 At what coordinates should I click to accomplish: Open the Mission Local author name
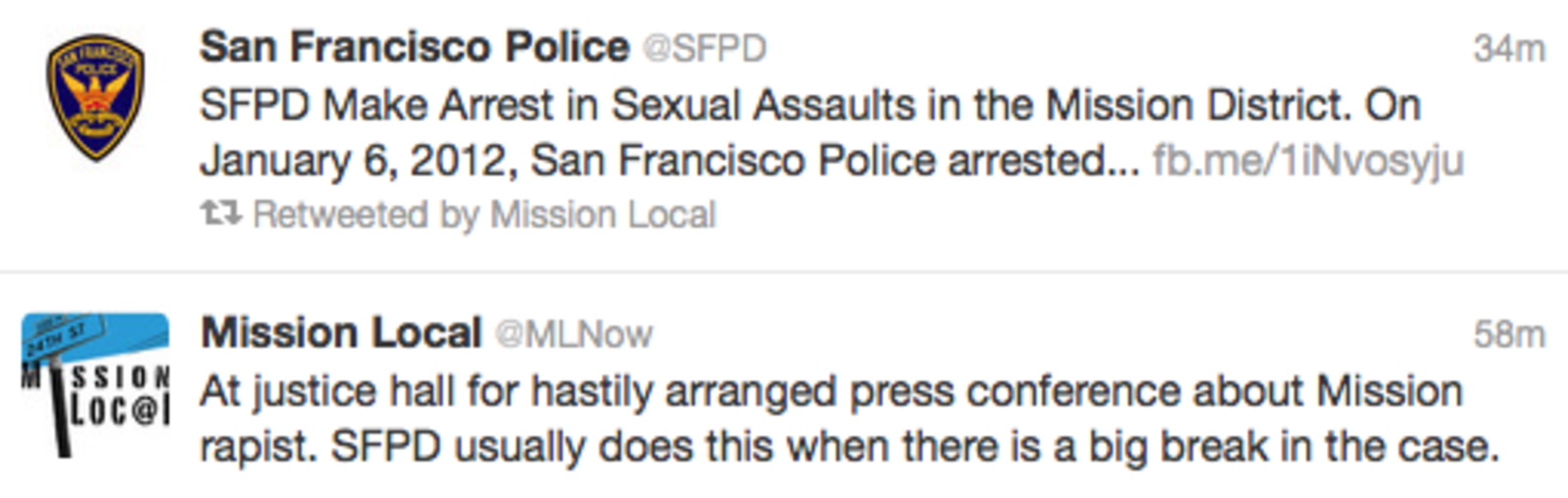coord(341,333)
